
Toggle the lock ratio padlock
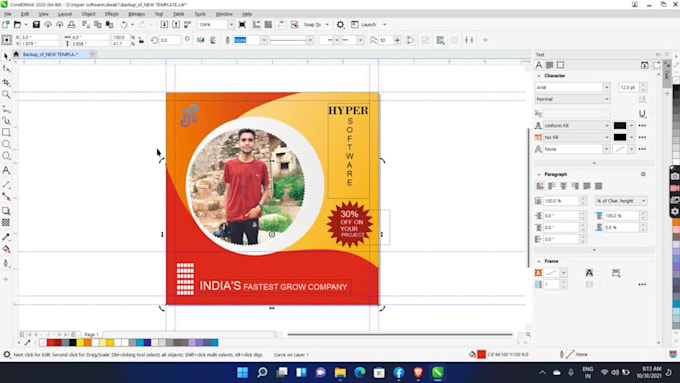[x=141, y=40]
